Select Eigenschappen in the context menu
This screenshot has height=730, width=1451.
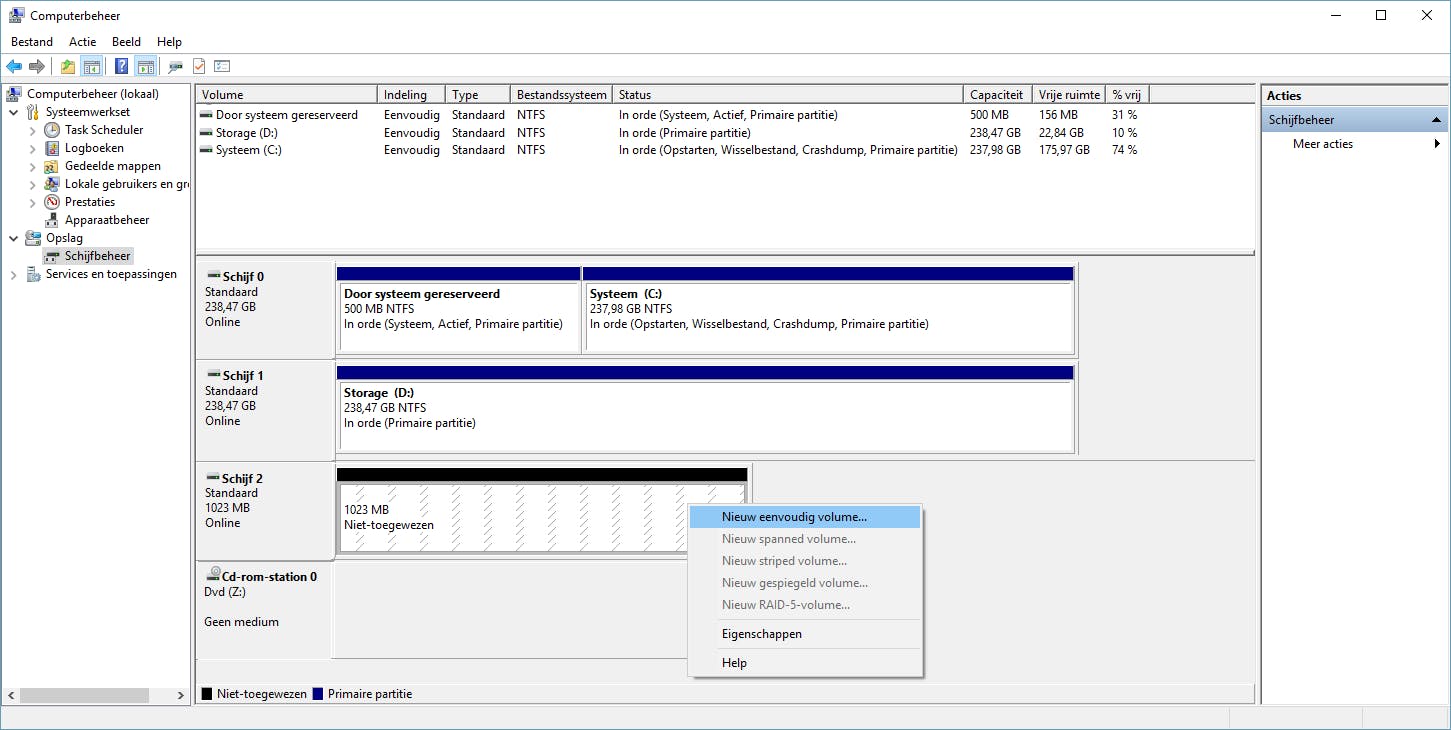pos(761,634)
